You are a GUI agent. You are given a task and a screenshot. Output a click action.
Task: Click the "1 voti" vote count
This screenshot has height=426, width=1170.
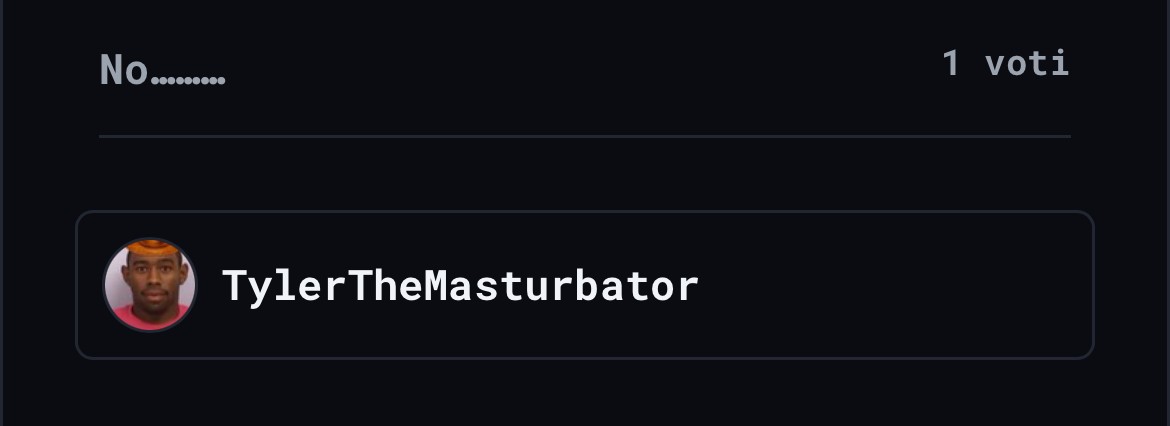[1005, 63]
